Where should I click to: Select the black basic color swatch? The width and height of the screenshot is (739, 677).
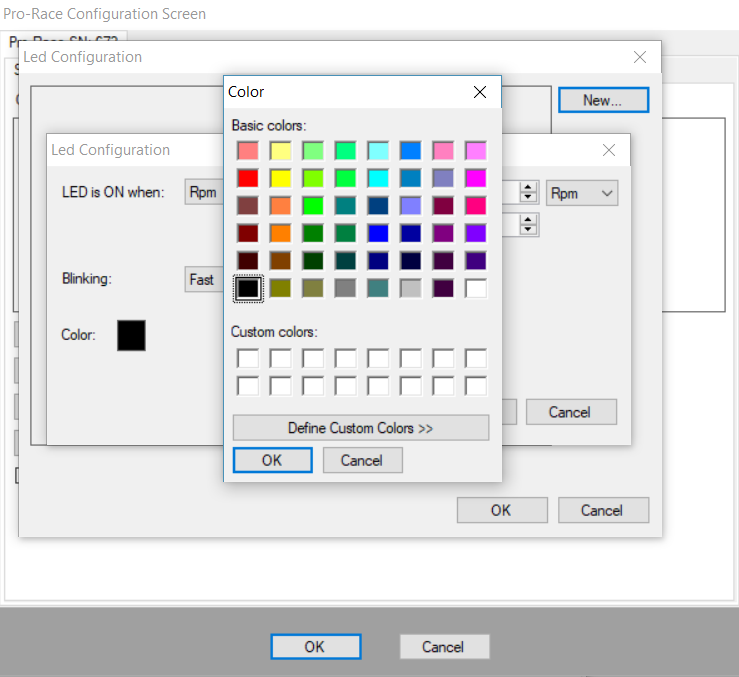248,288
